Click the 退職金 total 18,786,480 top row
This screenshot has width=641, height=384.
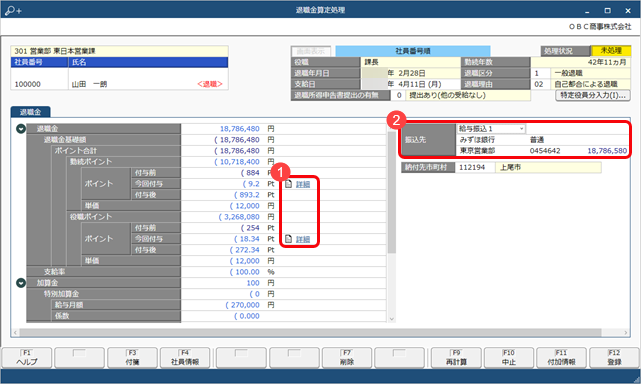[x=240, y=129]
